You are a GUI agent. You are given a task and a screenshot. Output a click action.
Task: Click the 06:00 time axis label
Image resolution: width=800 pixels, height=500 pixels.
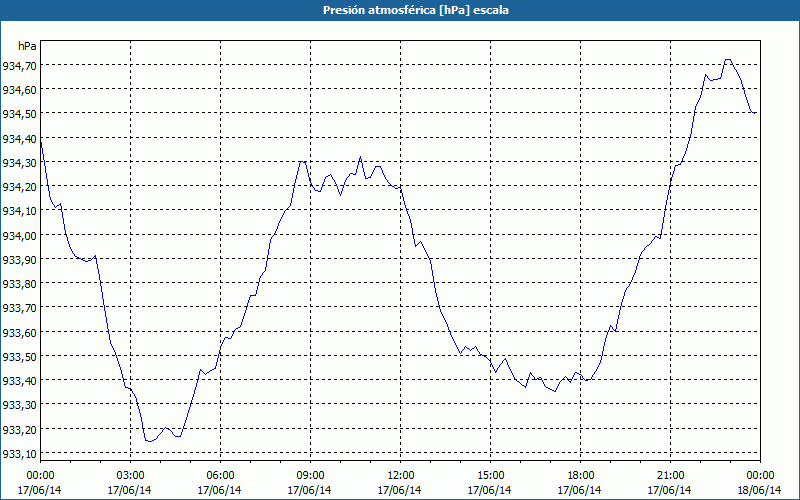coord(220,476)
